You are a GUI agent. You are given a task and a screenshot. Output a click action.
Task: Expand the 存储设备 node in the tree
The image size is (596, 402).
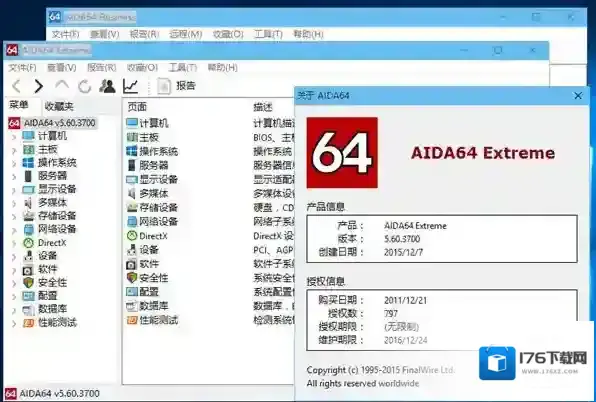click(14, 217)
